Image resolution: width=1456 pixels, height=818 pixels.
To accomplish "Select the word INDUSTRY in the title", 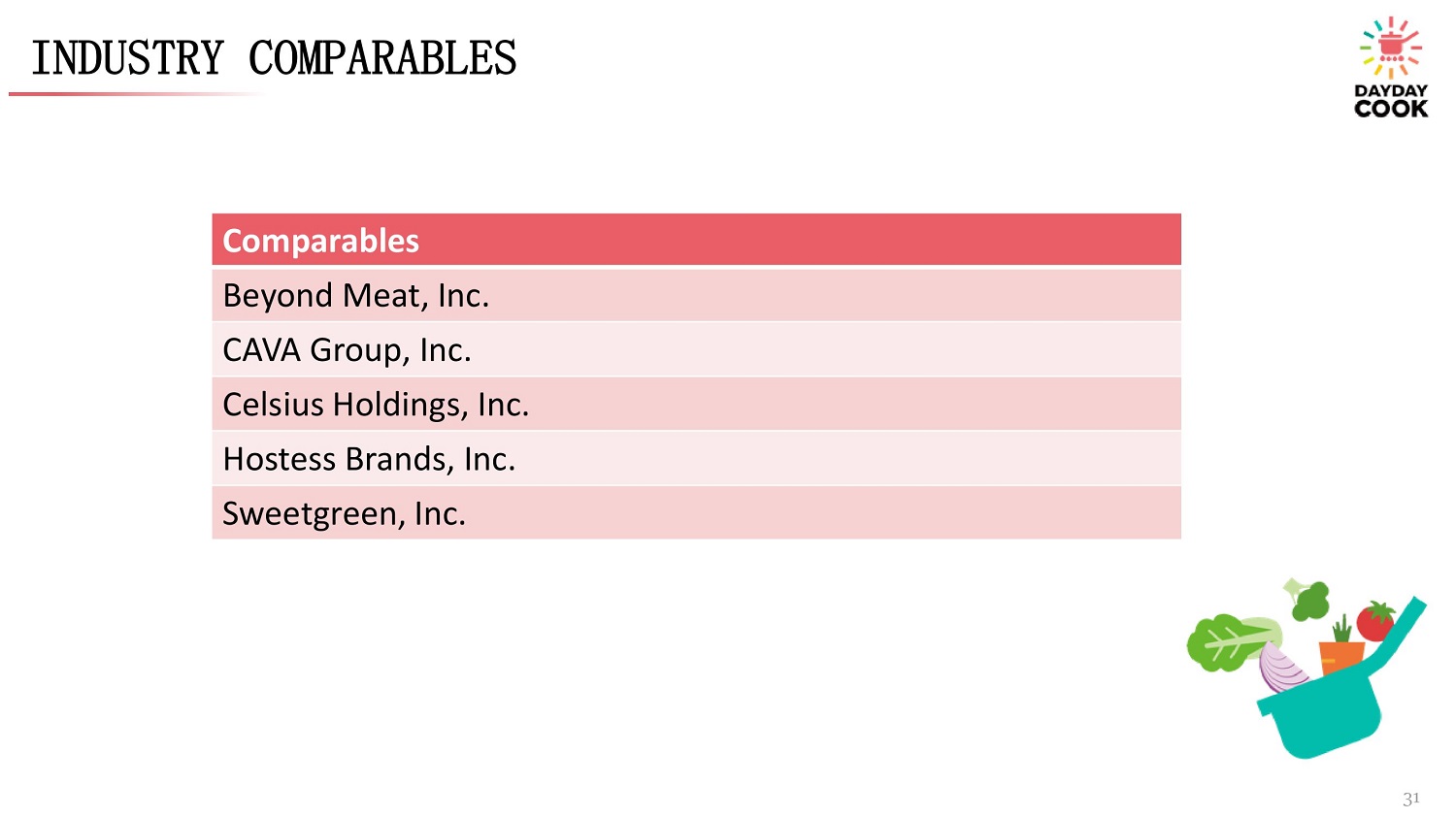I will (x=127, y=58).
